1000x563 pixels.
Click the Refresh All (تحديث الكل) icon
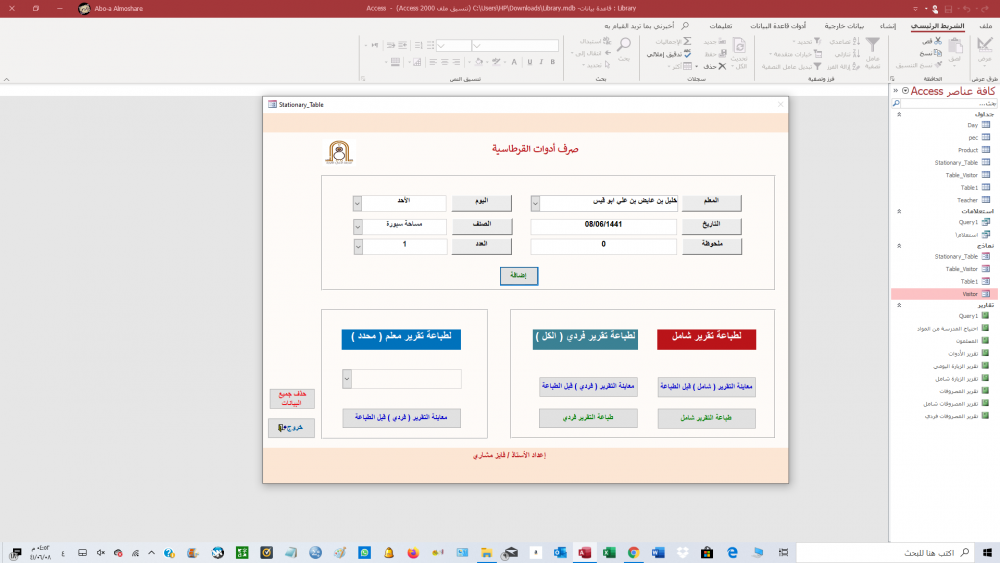pyautogui.click(x=739, y=46)
